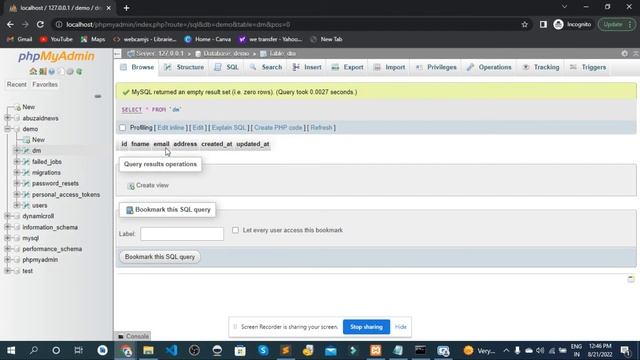Click the green reload navigation panel icon
Image resolution: width=640 pixels, height=360 pixels.
coord(79,71)
